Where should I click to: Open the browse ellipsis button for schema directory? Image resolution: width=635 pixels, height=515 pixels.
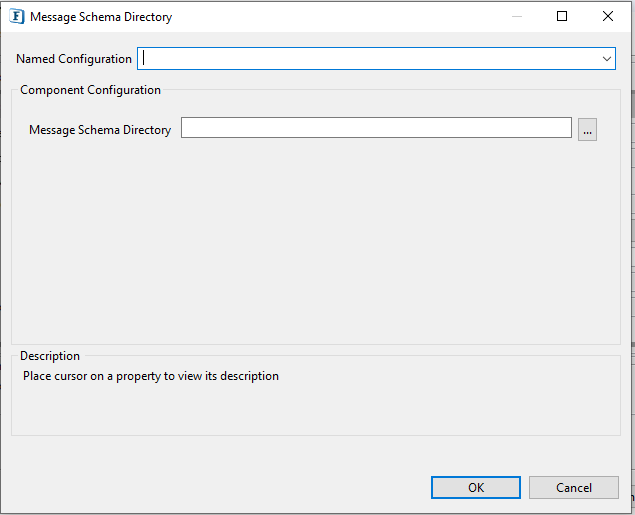tap(587, 130)
